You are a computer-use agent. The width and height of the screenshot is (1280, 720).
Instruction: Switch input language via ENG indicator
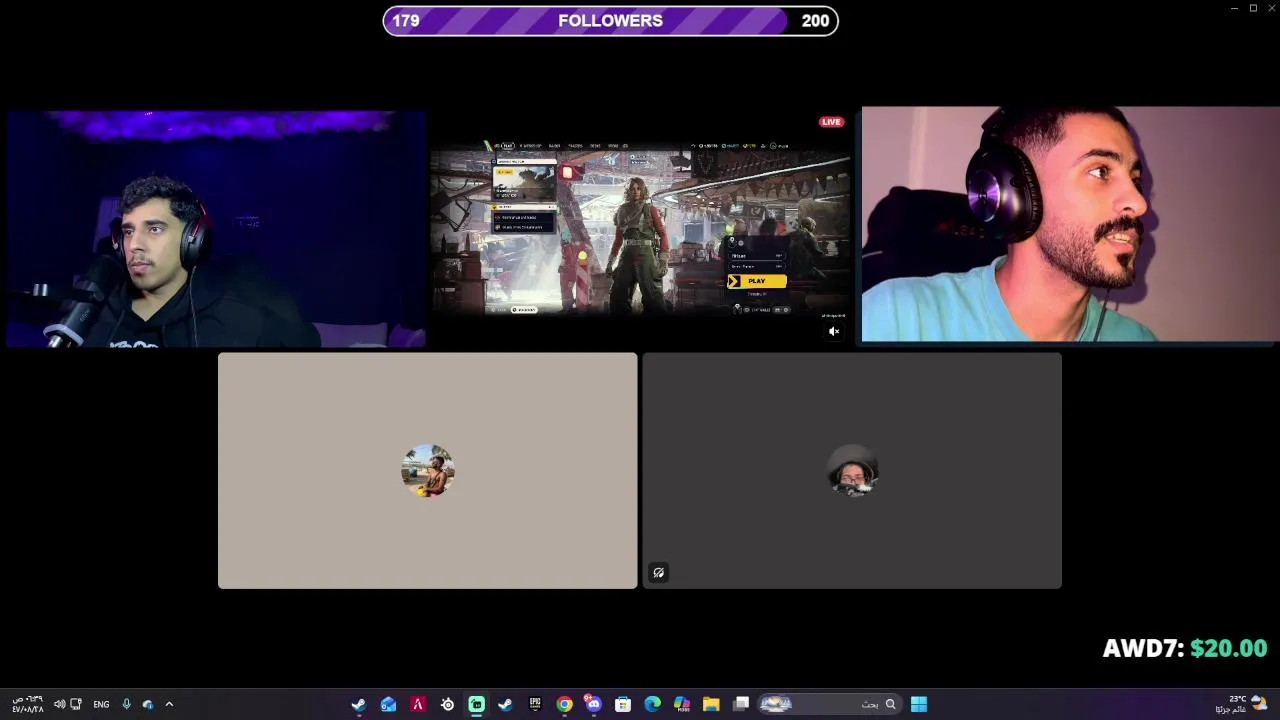click(x=101, y=705)
